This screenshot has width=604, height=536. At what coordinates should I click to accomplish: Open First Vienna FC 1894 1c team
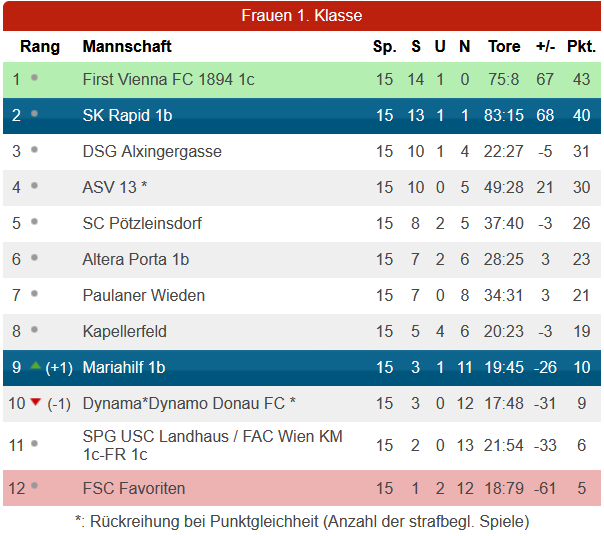tap(169, 79)
